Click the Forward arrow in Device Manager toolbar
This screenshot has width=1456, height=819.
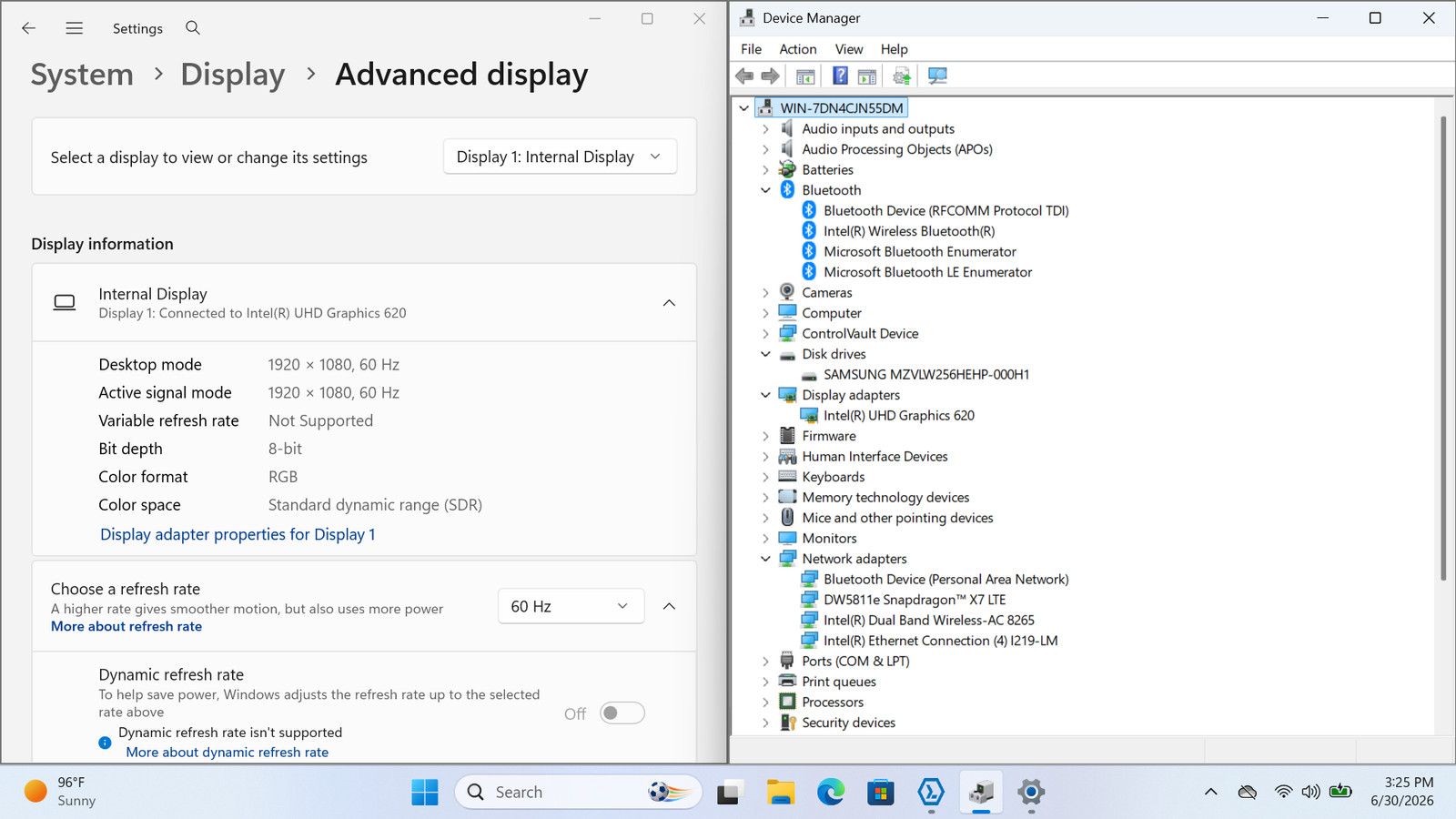click(770, 76)
